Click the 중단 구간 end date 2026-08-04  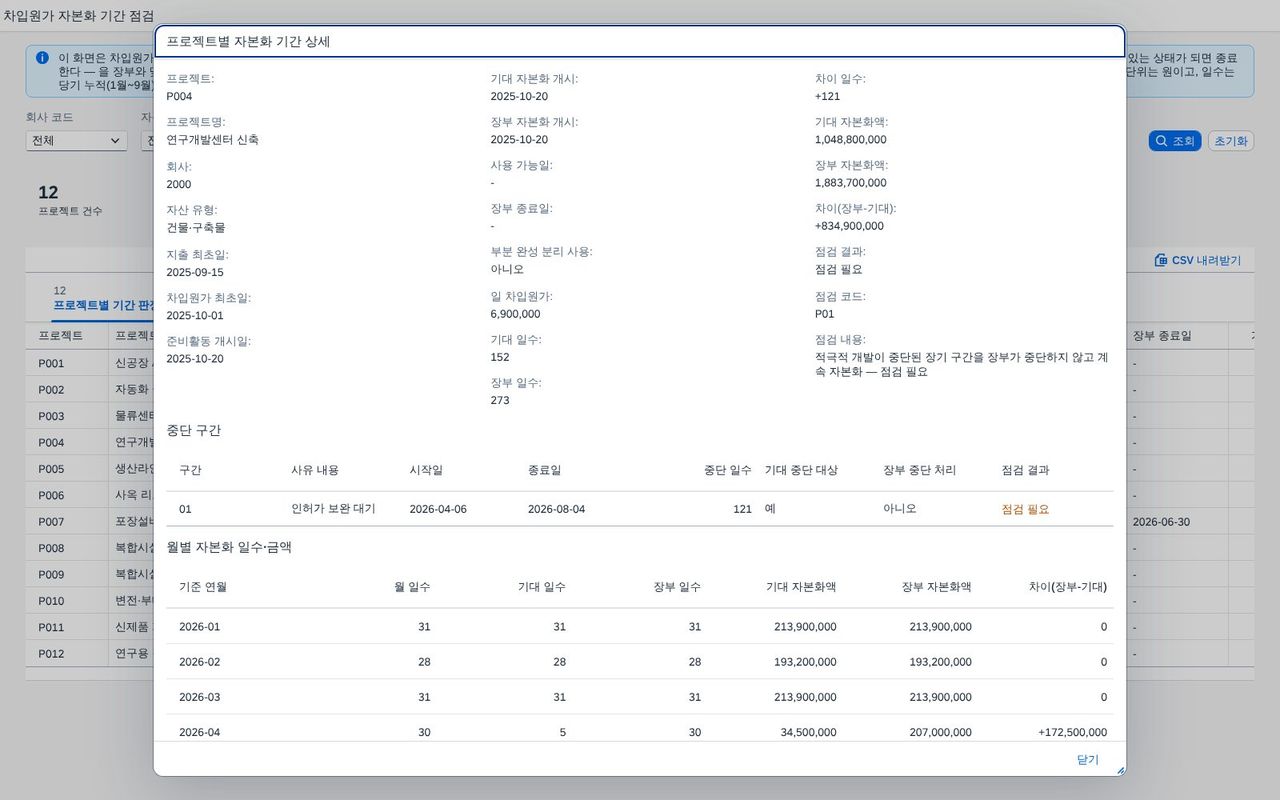click(557, 509)
